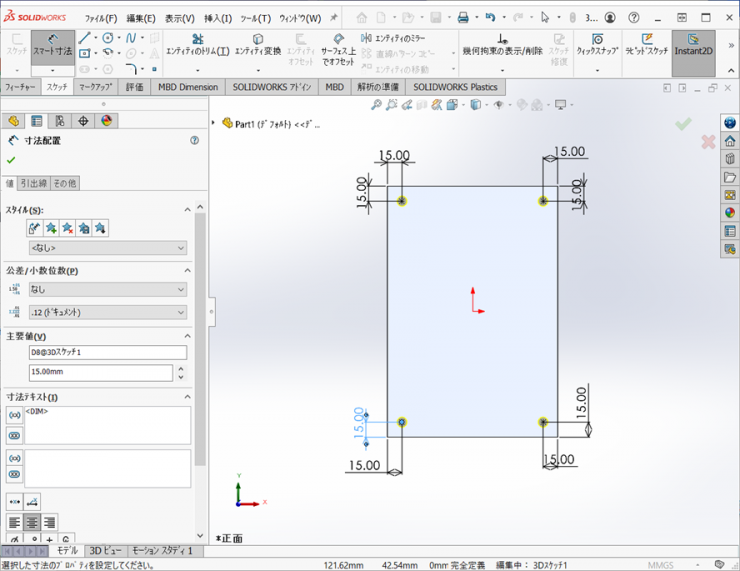The image size is (740, 571).
Task: Open the DimXpert manager crosshair tab icon
Action: [83, 121]
